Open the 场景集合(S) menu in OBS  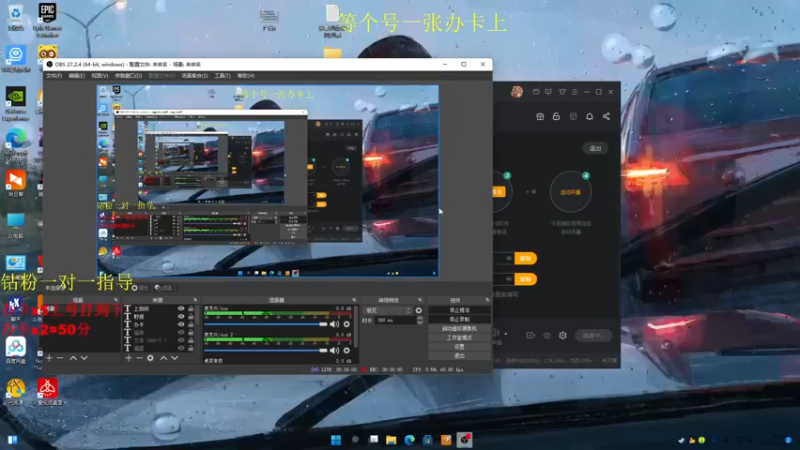click(x=195, y=76)
